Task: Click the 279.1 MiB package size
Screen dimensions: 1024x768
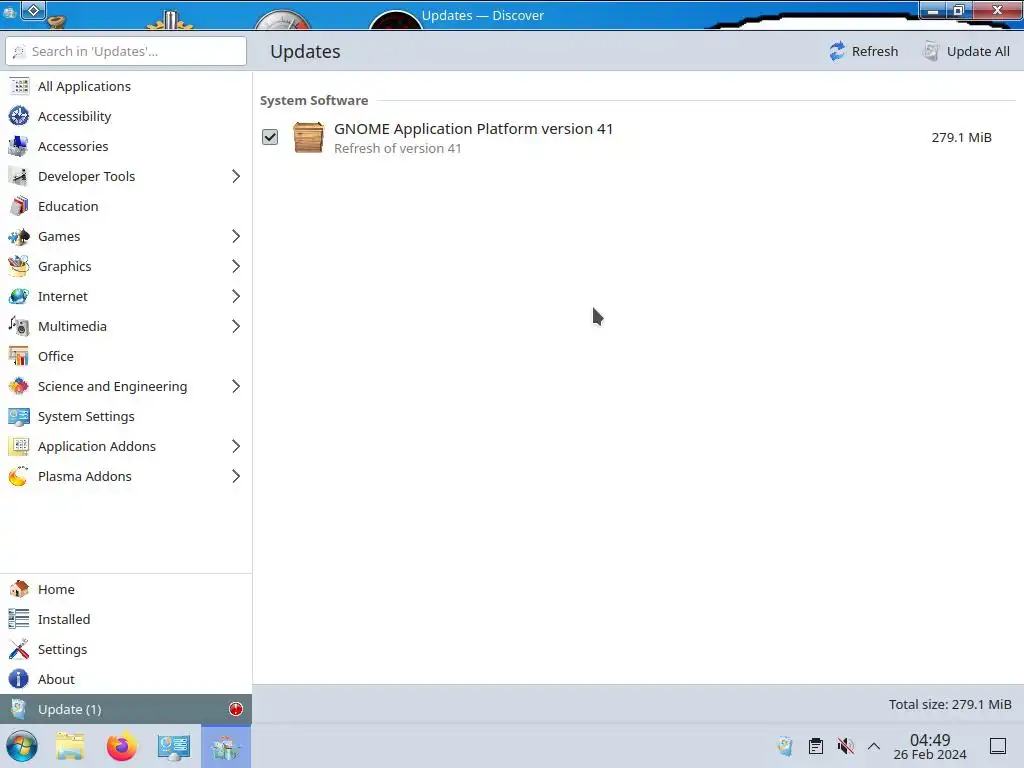Action: pos(961,137)
